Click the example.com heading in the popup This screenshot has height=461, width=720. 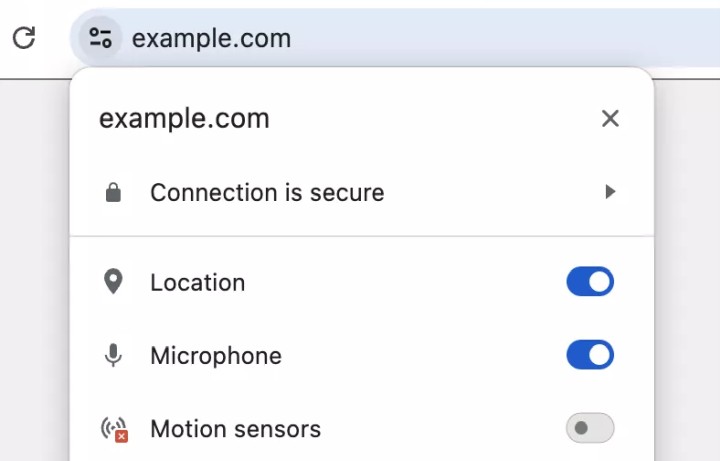click(184, 119)
